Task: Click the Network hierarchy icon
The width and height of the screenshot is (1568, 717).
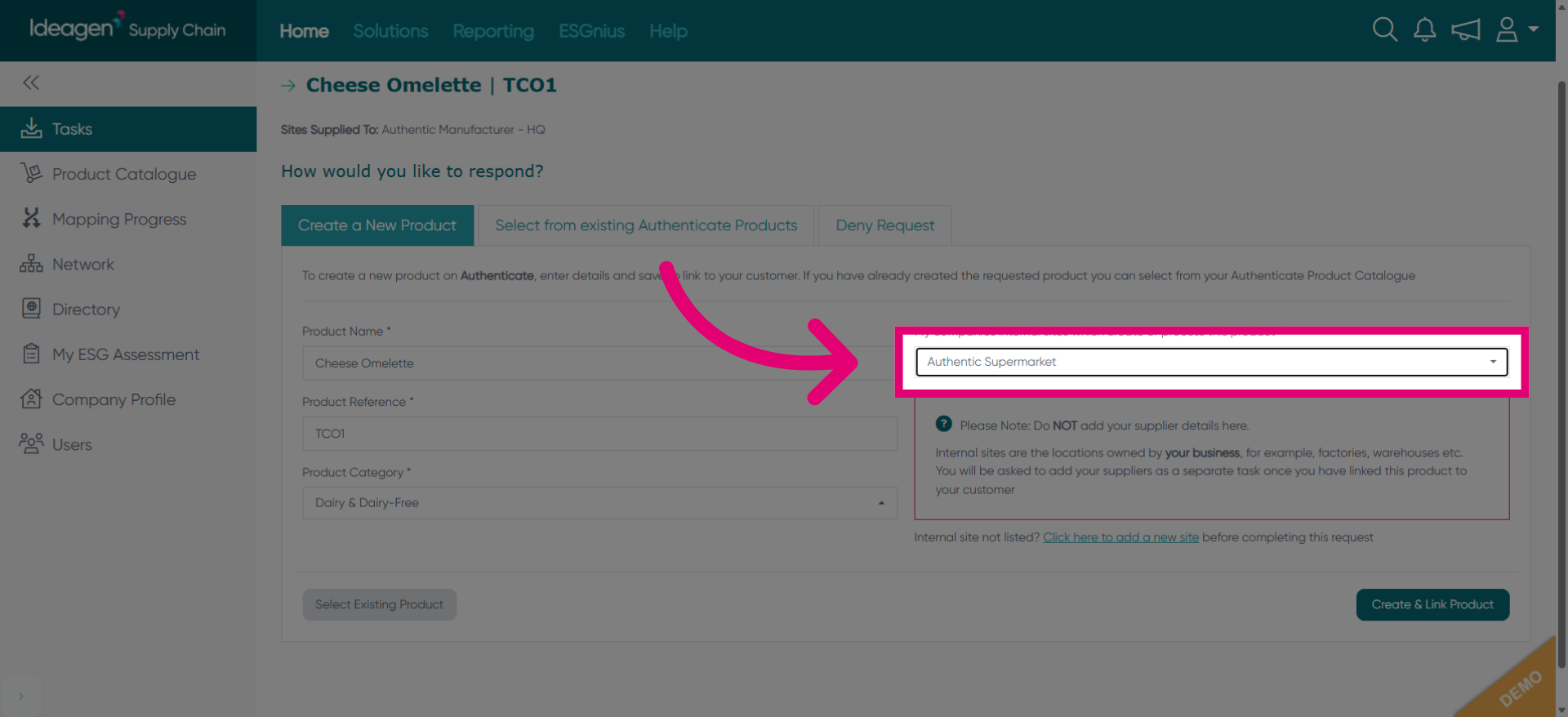Action: pos(31,264)
